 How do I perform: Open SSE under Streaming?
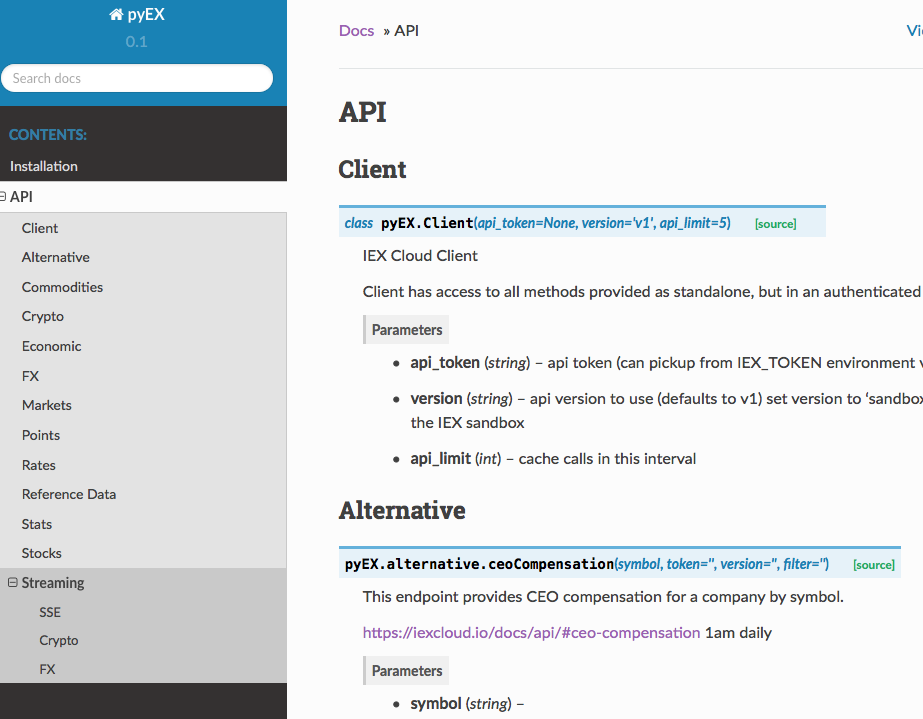tap(49, 612)
